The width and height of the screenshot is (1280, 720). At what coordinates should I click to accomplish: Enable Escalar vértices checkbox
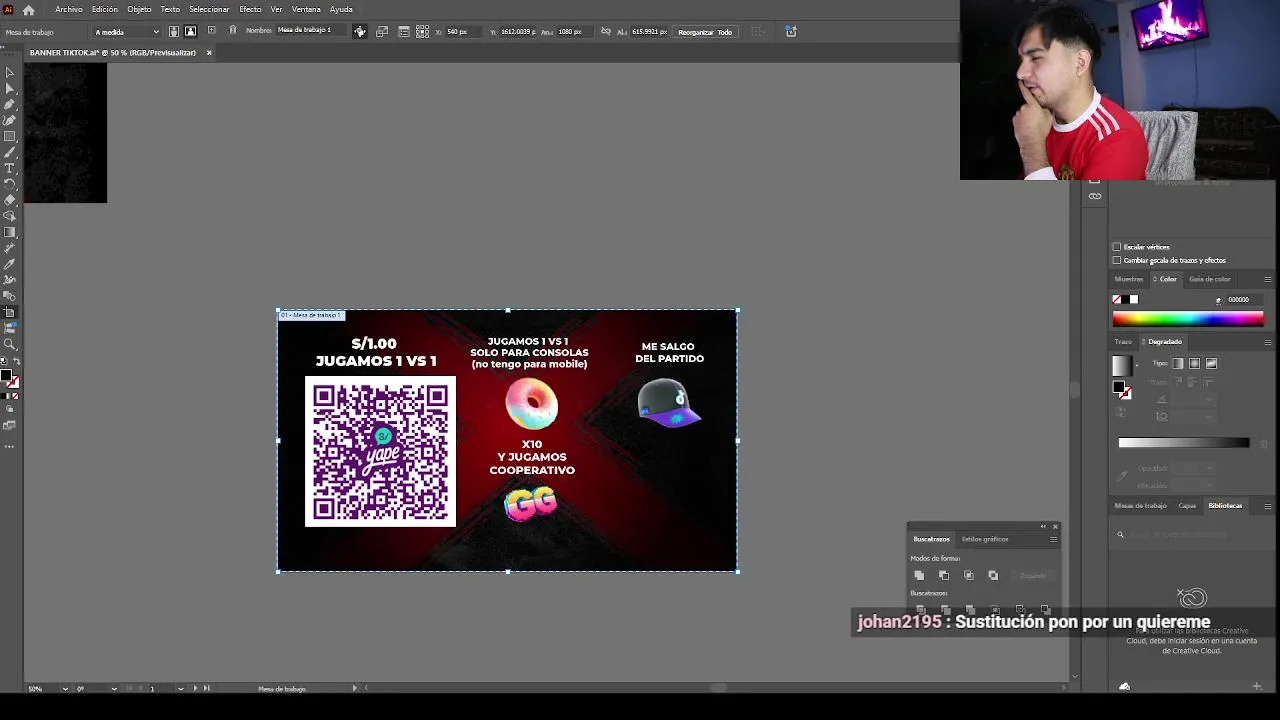1117,247
